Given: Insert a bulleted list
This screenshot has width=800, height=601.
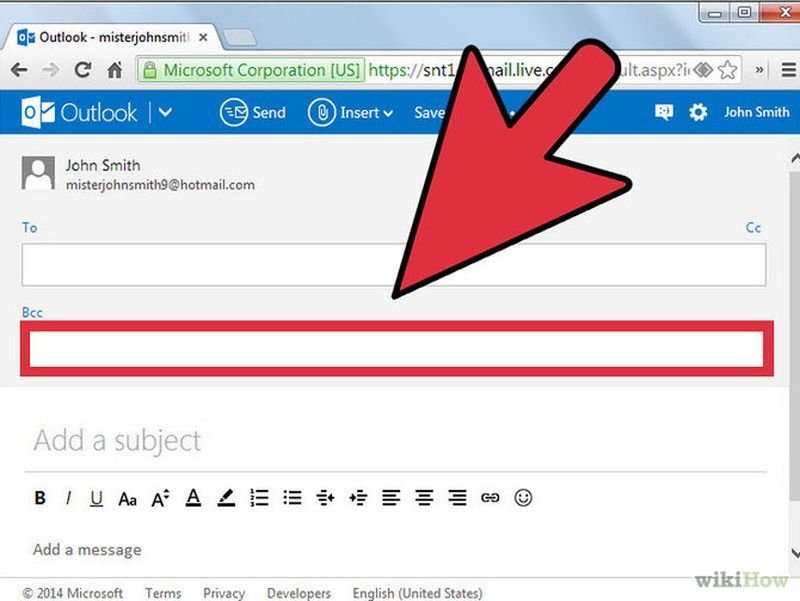Looking at the screenshot, I should coord(292,497).
